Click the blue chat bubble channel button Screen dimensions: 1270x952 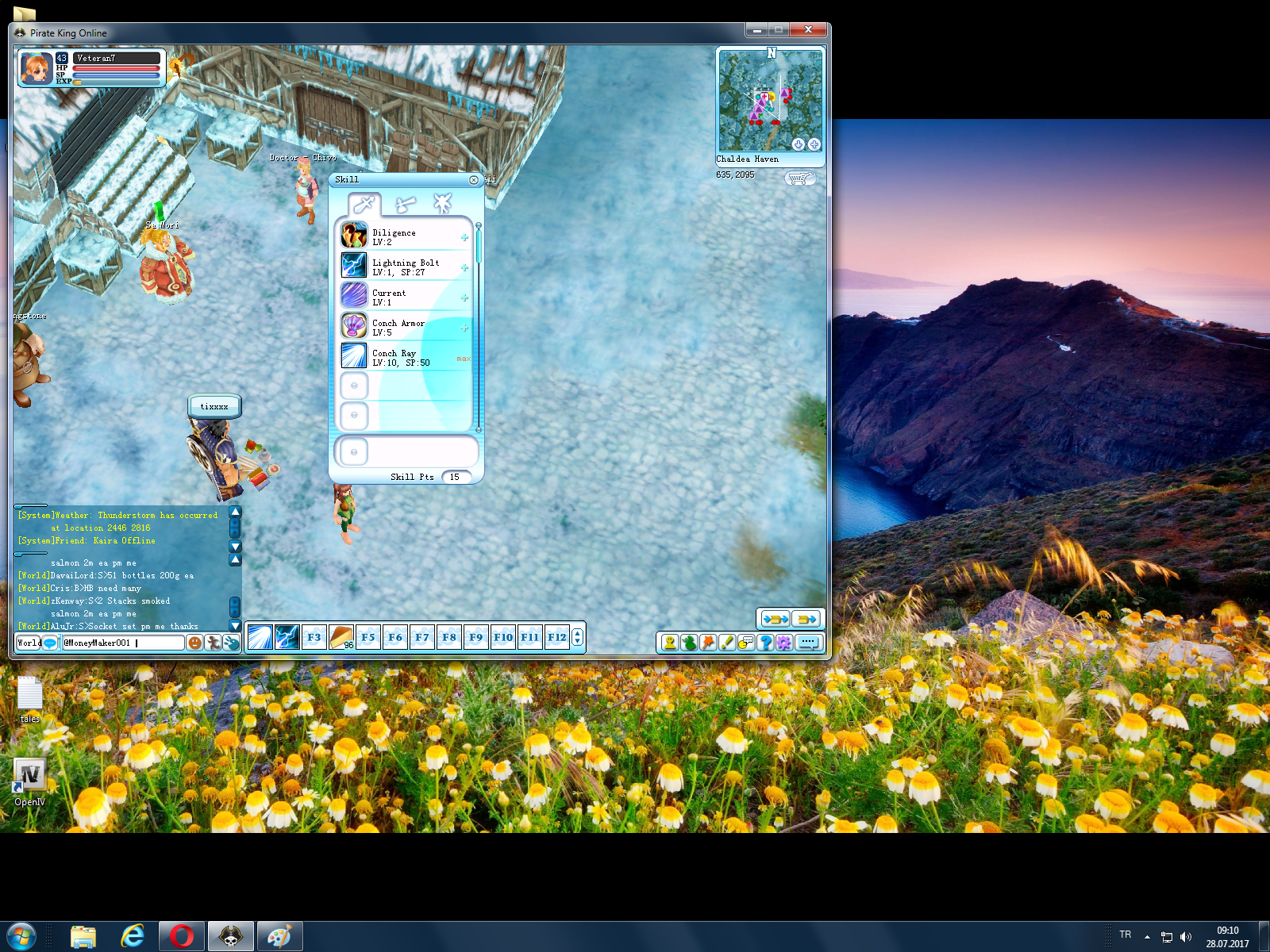point(50,643)
